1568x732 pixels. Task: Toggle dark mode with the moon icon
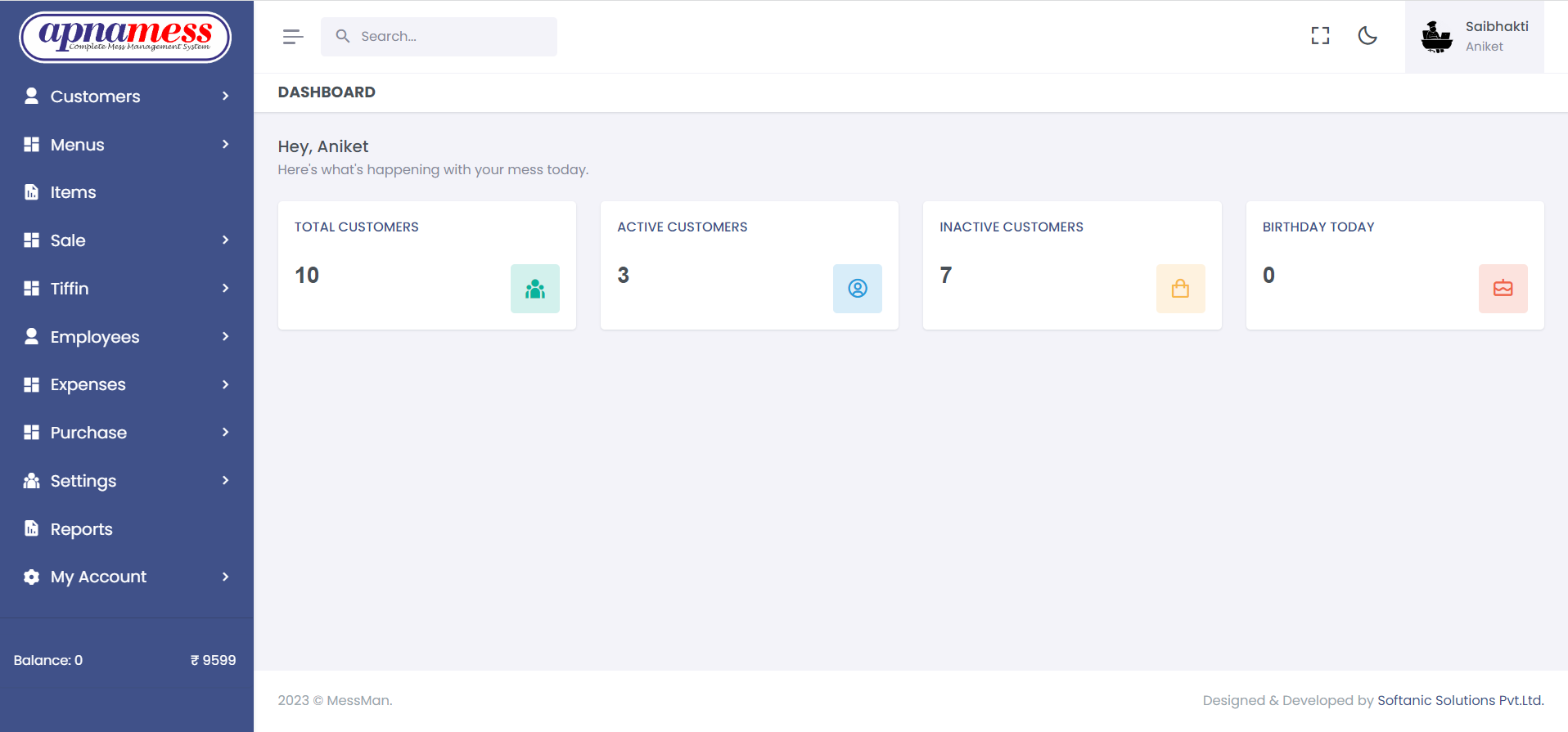[x=1367, y=36]
